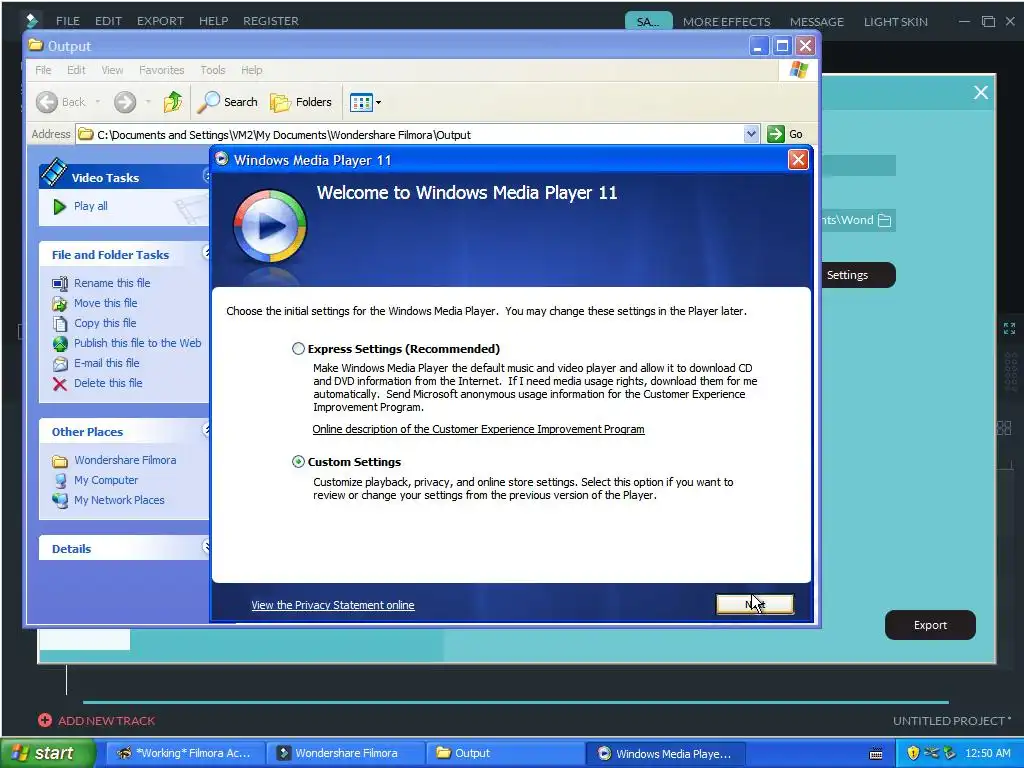Switch to Working Filmora Ac... taskbar button
1024x768 pixels.
(184, 753)
